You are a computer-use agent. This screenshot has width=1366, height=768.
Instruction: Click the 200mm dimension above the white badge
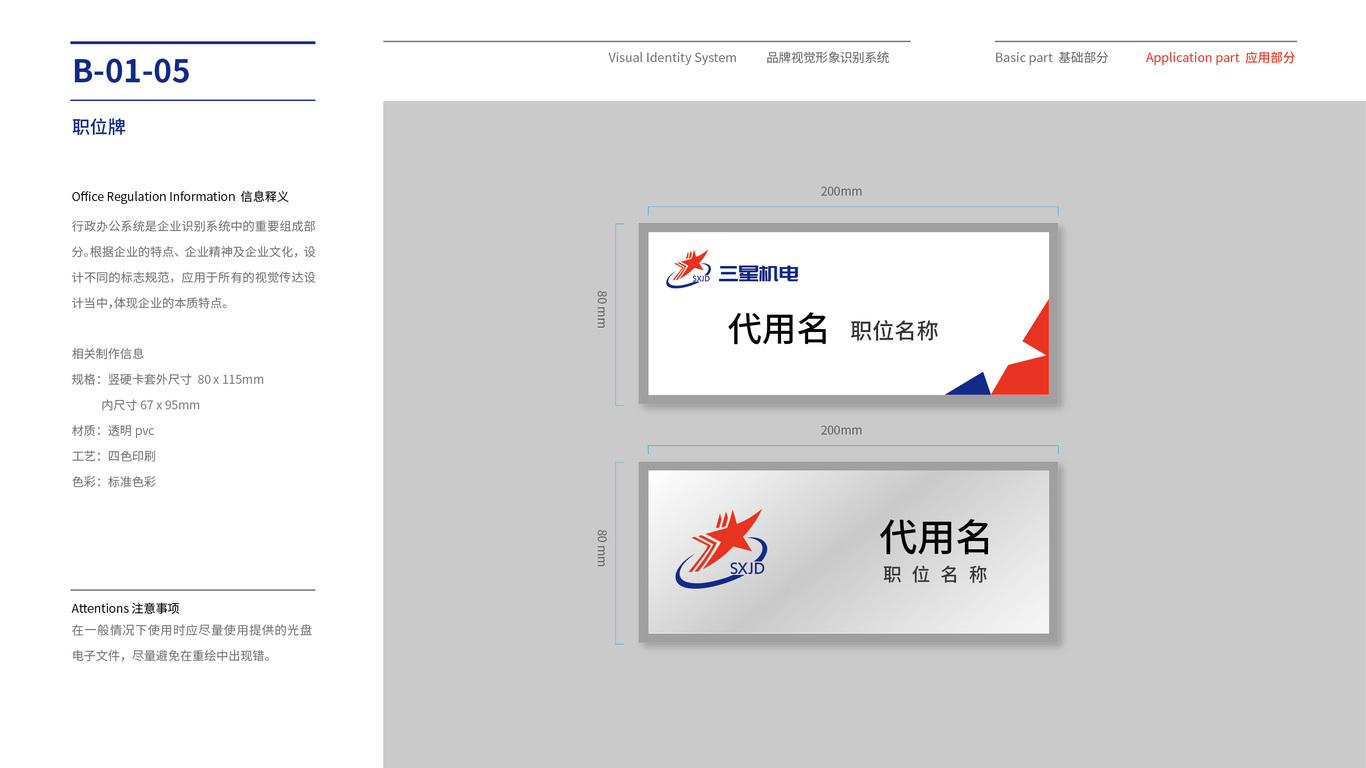point(841,191)
